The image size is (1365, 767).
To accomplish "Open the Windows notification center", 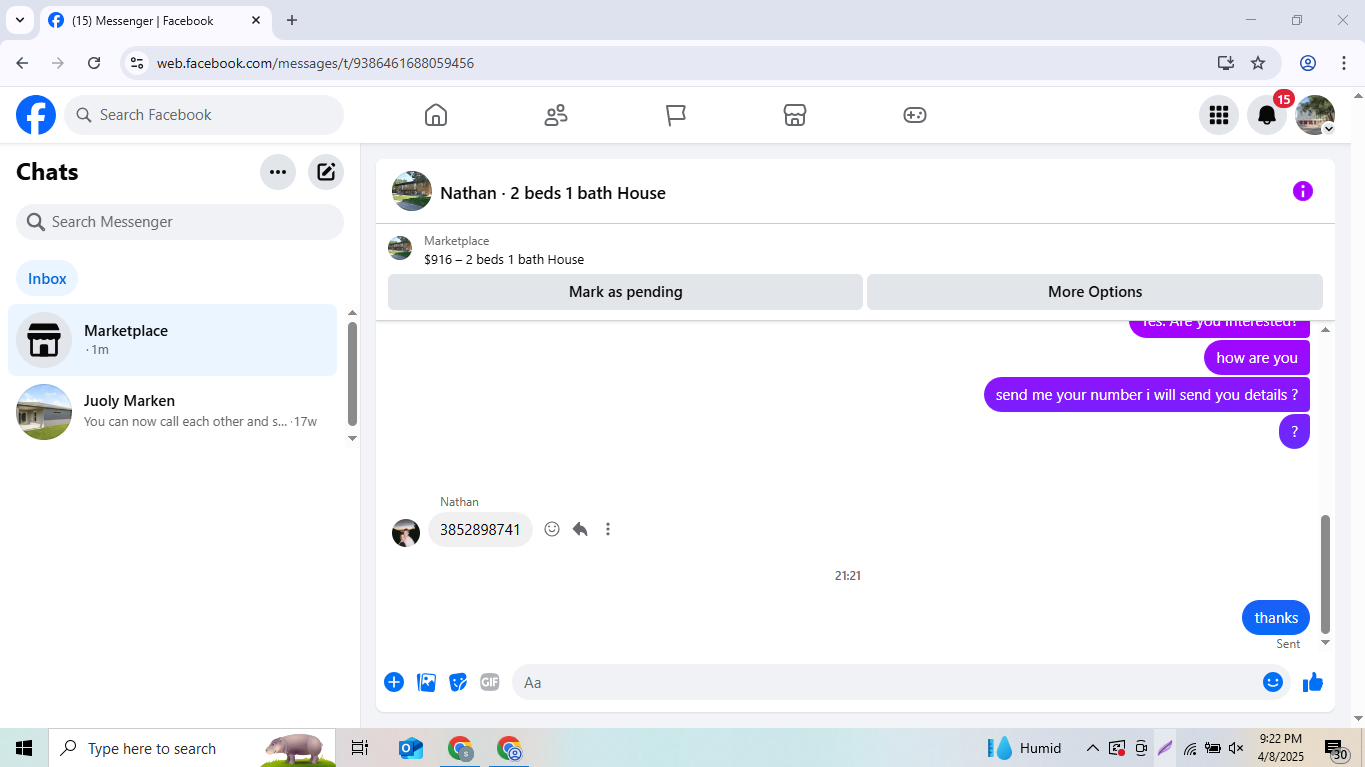I will click(x=1336, y=749).
